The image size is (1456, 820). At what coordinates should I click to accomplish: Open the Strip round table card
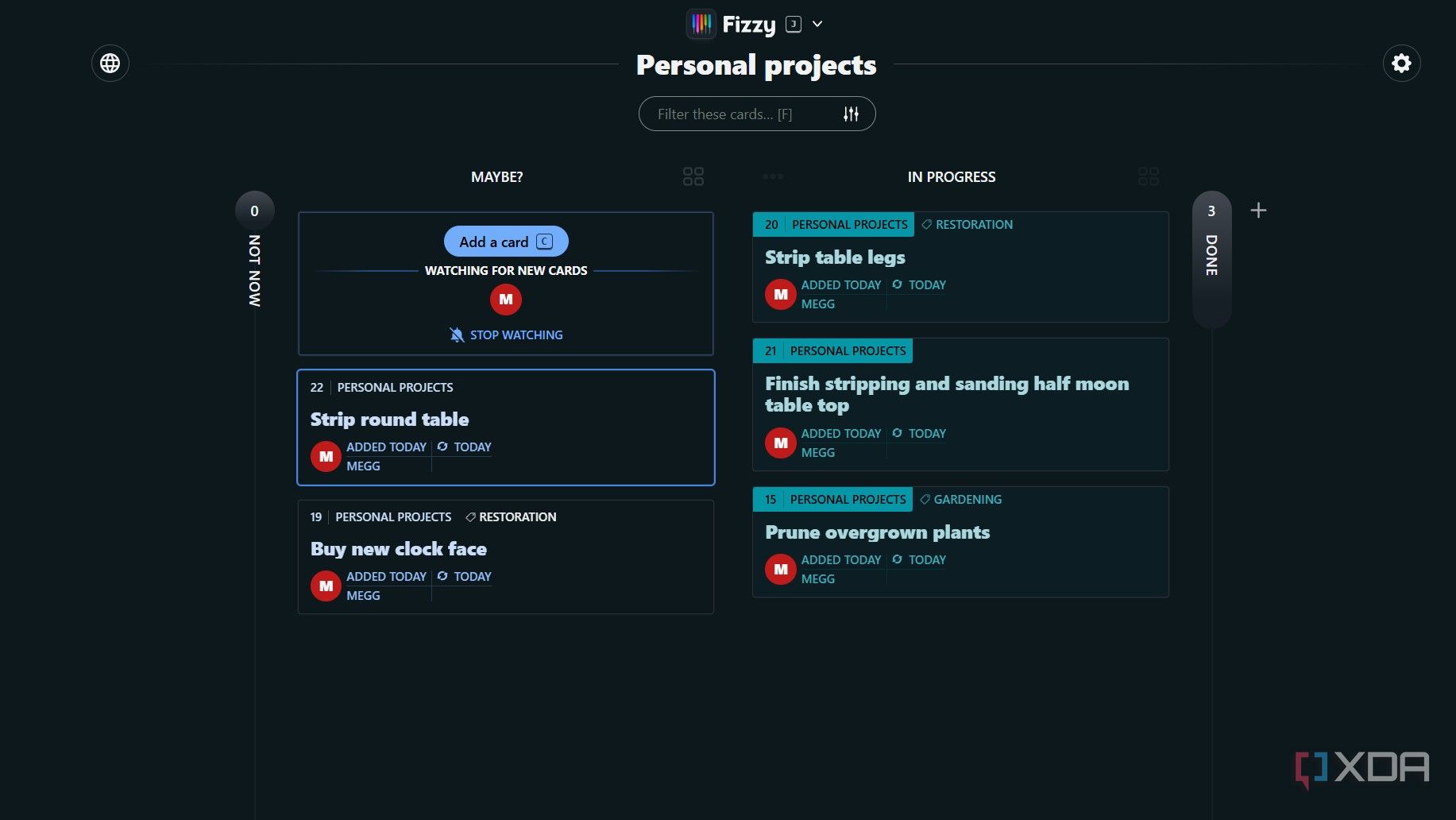coord(506,427)
